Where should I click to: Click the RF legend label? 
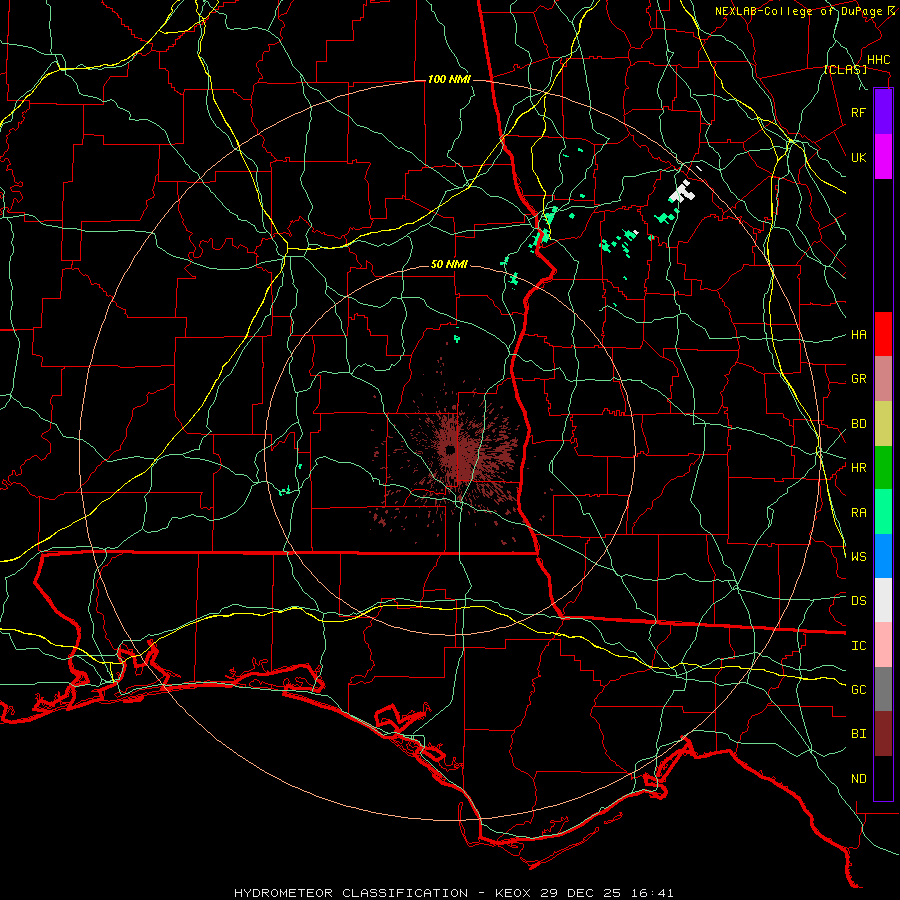(858, 112)
